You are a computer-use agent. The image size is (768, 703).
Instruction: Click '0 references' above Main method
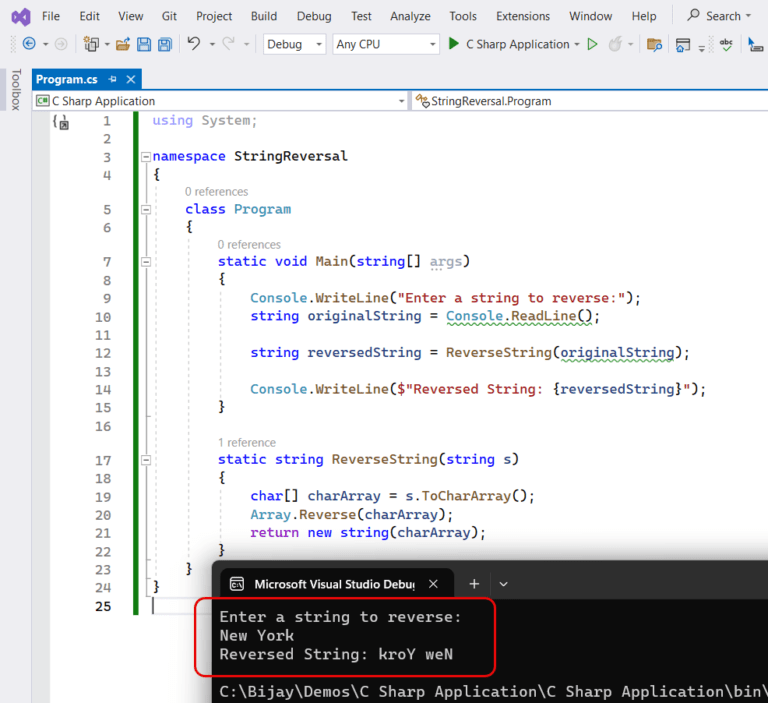tap(249, 244)
